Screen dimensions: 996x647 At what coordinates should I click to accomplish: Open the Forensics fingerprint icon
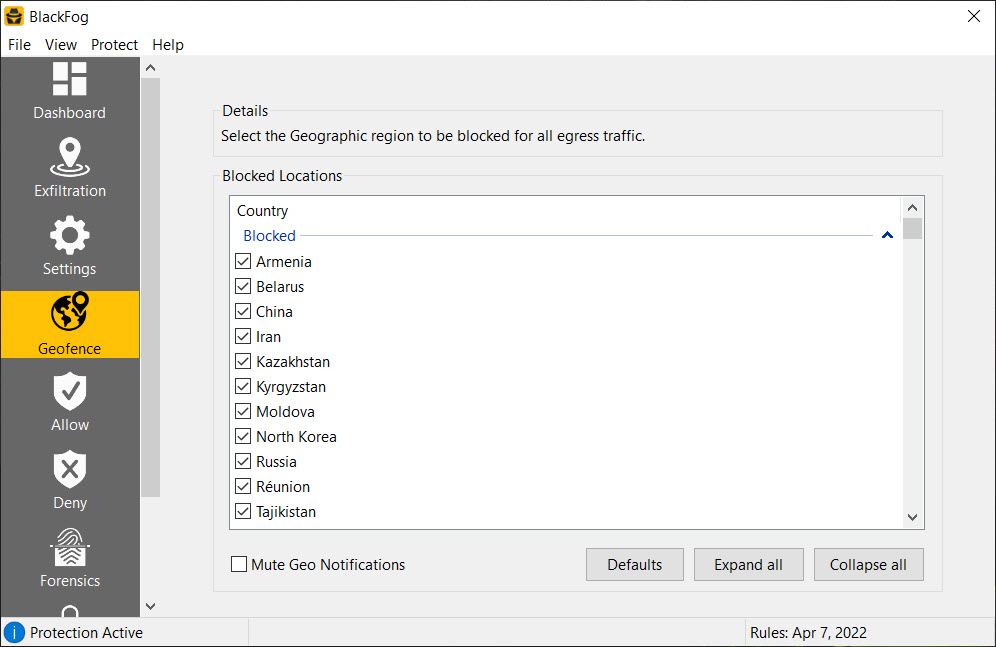[x=70, y=547]
